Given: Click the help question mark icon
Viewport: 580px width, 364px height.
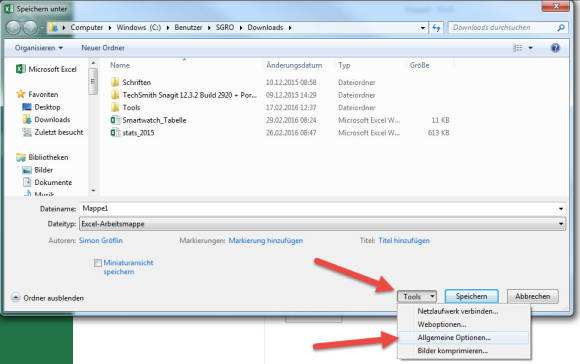Looking at the screenshot, I should 555,48.
